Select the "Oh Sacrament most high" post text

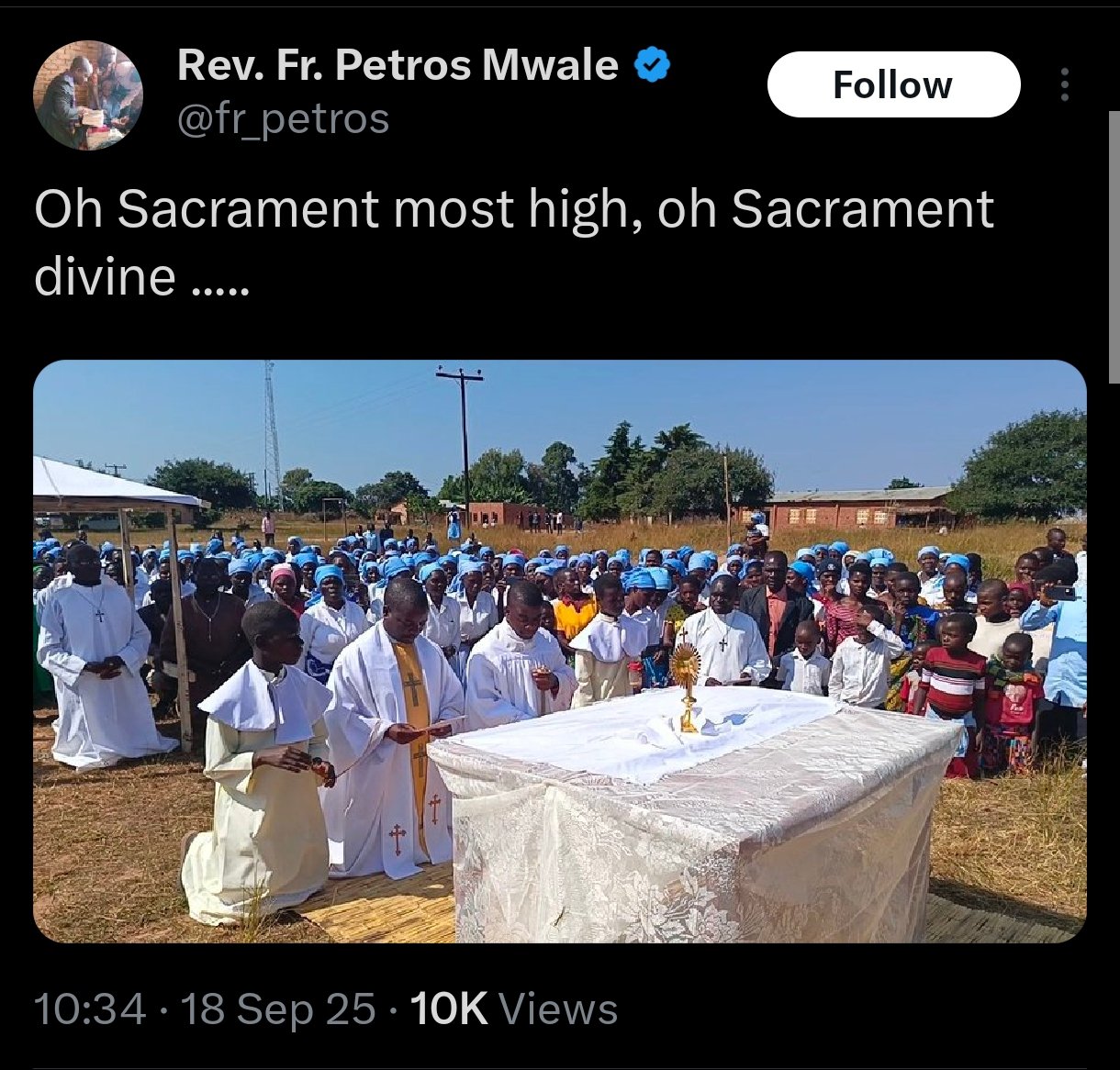tap(514, 242)
